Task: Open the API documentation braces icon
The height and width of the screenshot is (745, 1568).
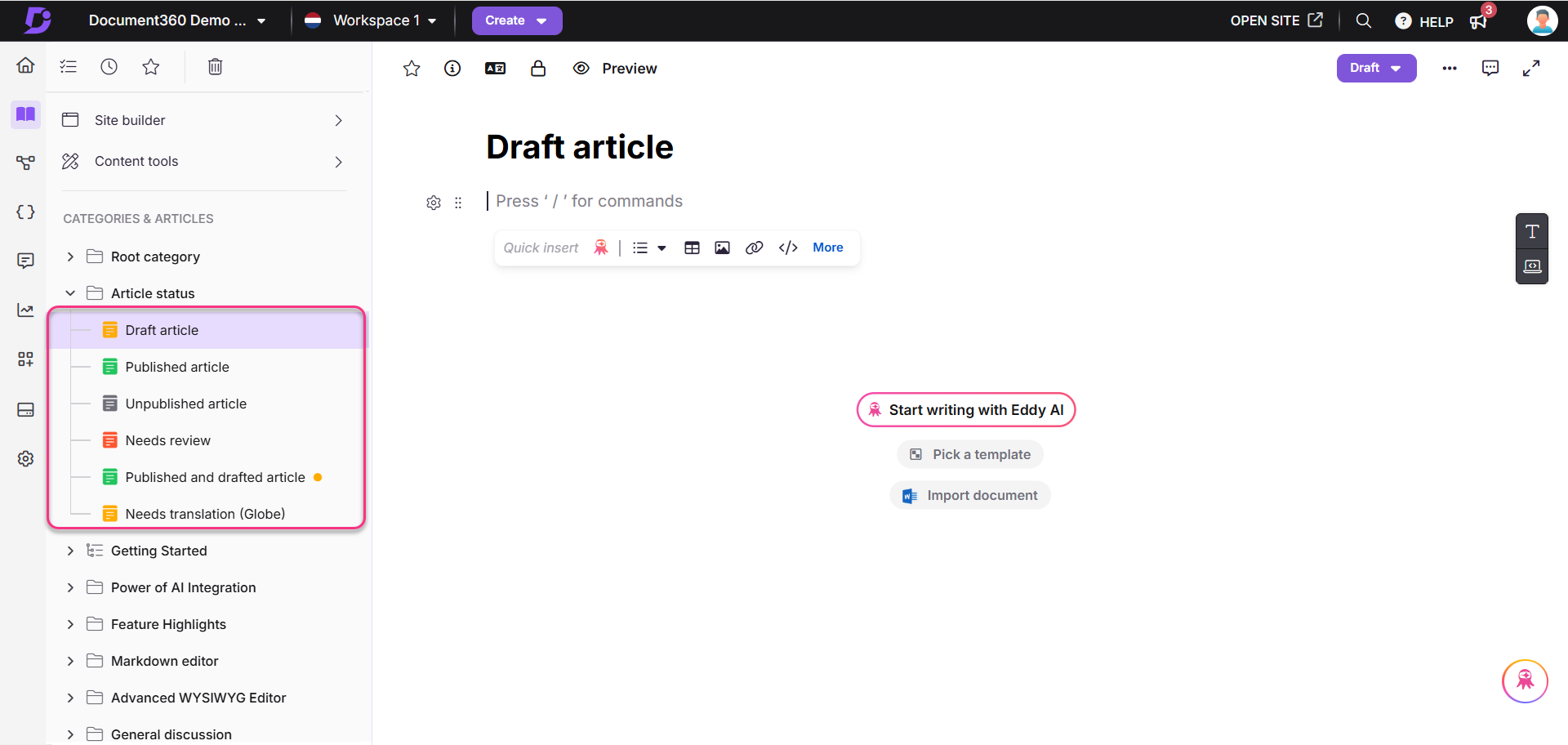Action: (25, 212)
